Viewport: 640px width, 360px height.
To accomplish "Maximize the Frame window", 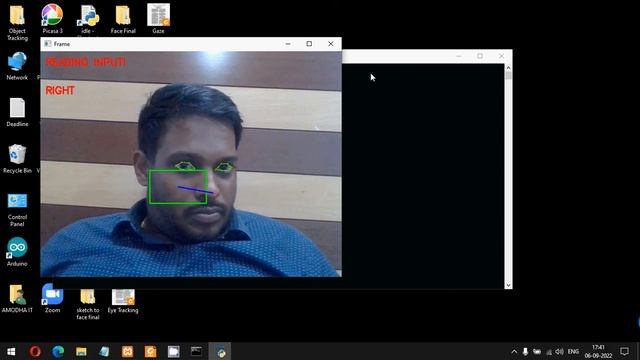I will (x=309, y=44).
